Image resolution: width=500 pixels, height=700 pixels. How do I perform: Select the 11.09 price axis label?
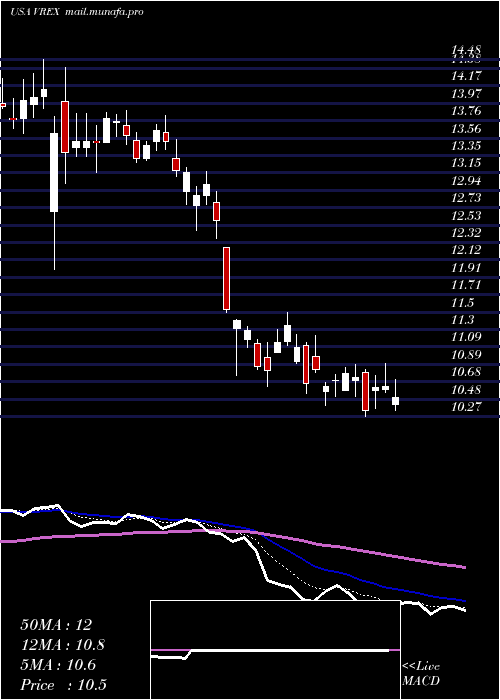[467, 337]
